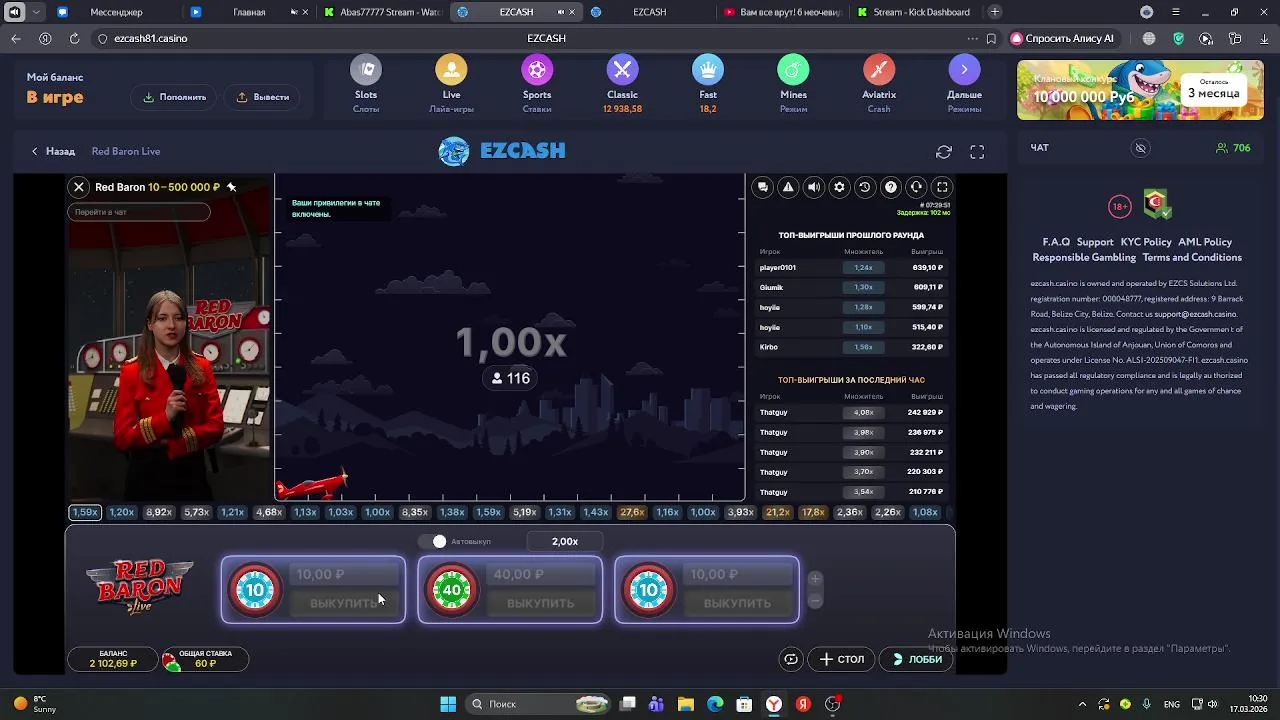This screenshot has width=1280, height=720.
Task: Open the Live games category icon
Action: click(451, 70)
